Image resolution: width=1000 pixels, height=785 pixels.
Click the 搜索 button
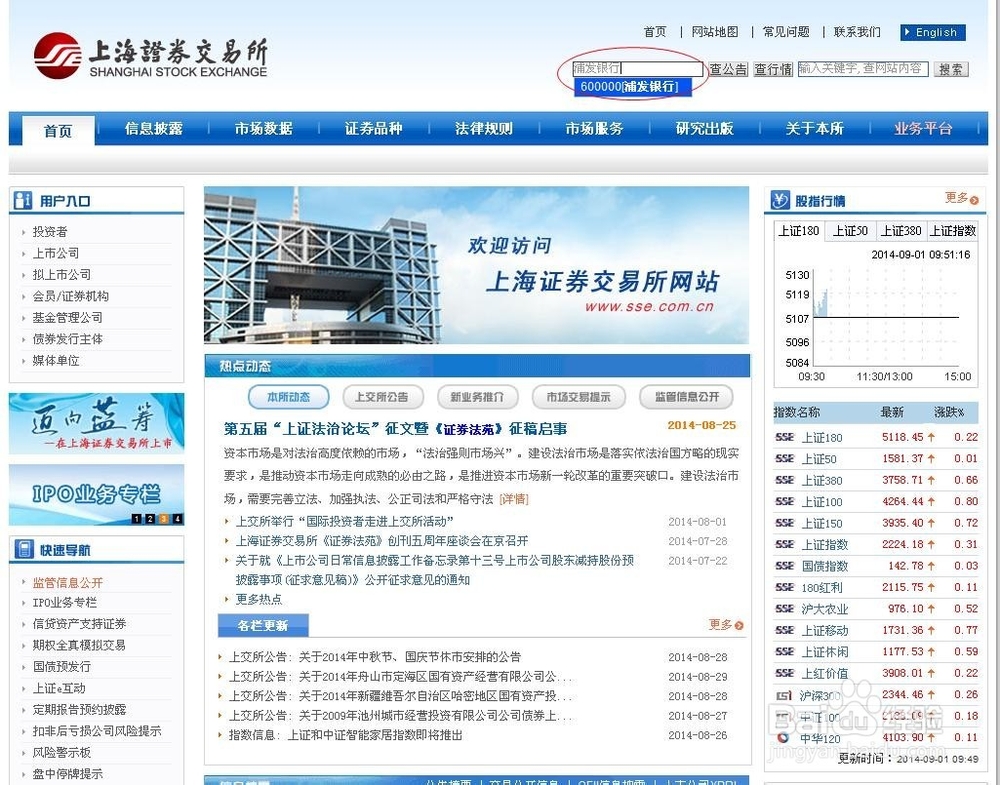(951, 69)
